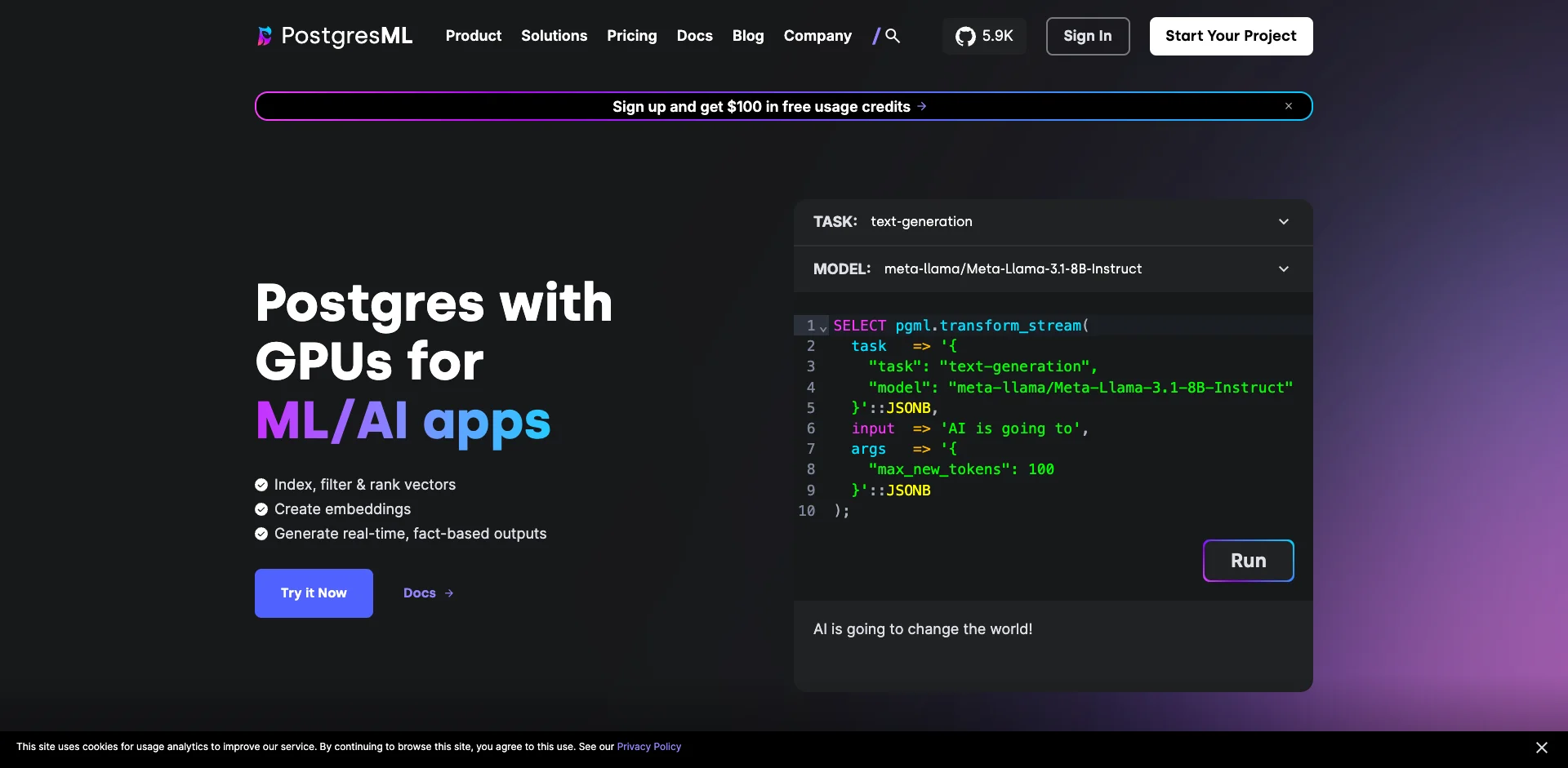Open the search magnifier icon
This screenshot has height=768, width=1568.
[893, 36]
